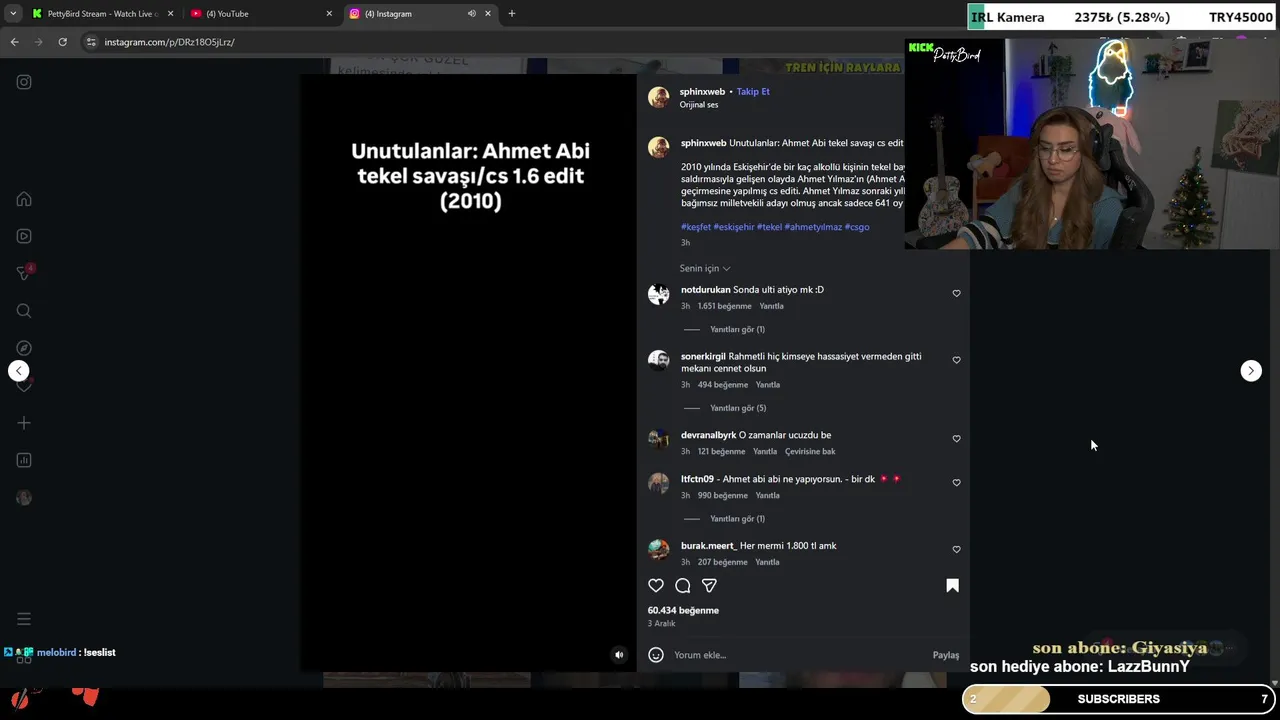Expand Senin için comment sort dropdown

pos(705,268)
